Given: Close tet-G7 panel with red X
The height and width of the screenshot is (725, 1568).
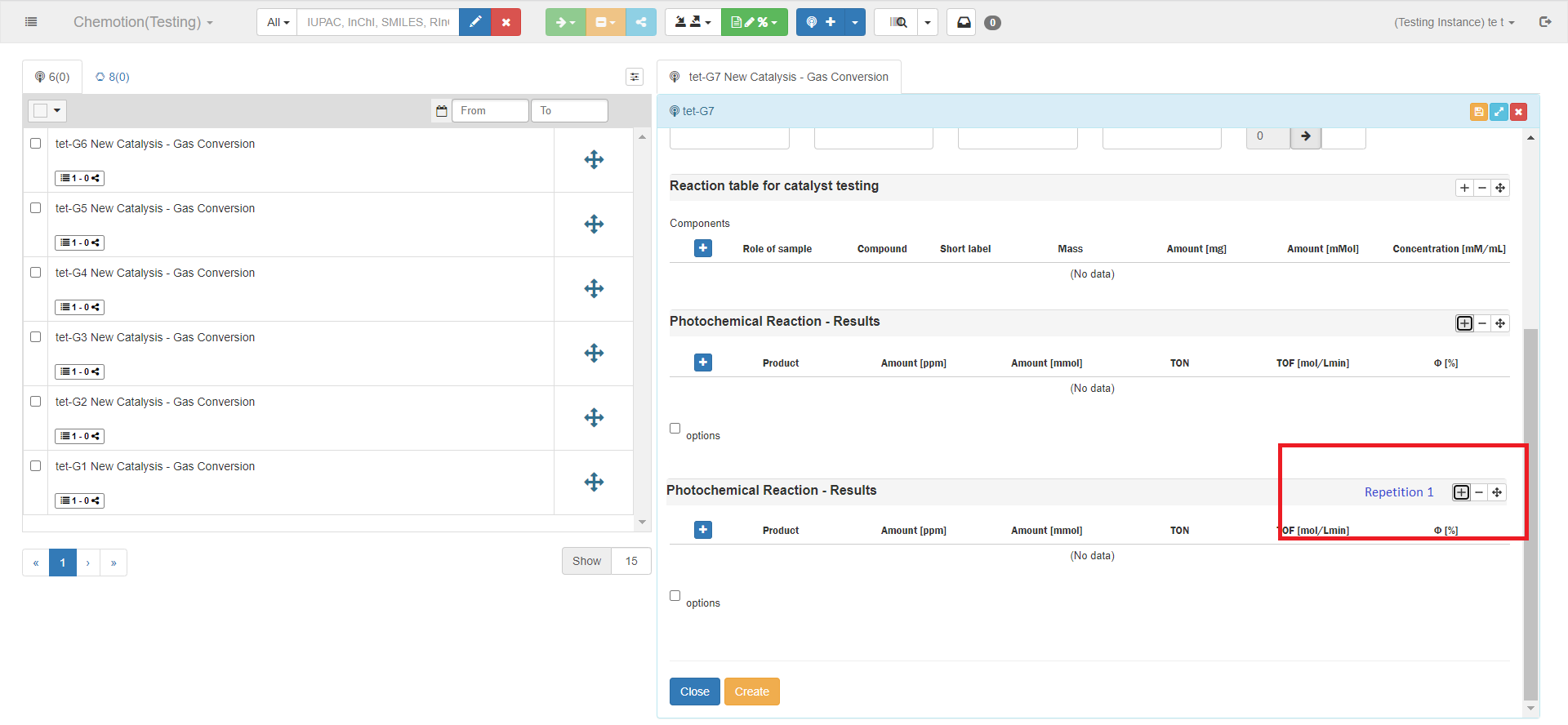Looking at the screenshot, I should pyautogui.click(x=1519, y=112).
